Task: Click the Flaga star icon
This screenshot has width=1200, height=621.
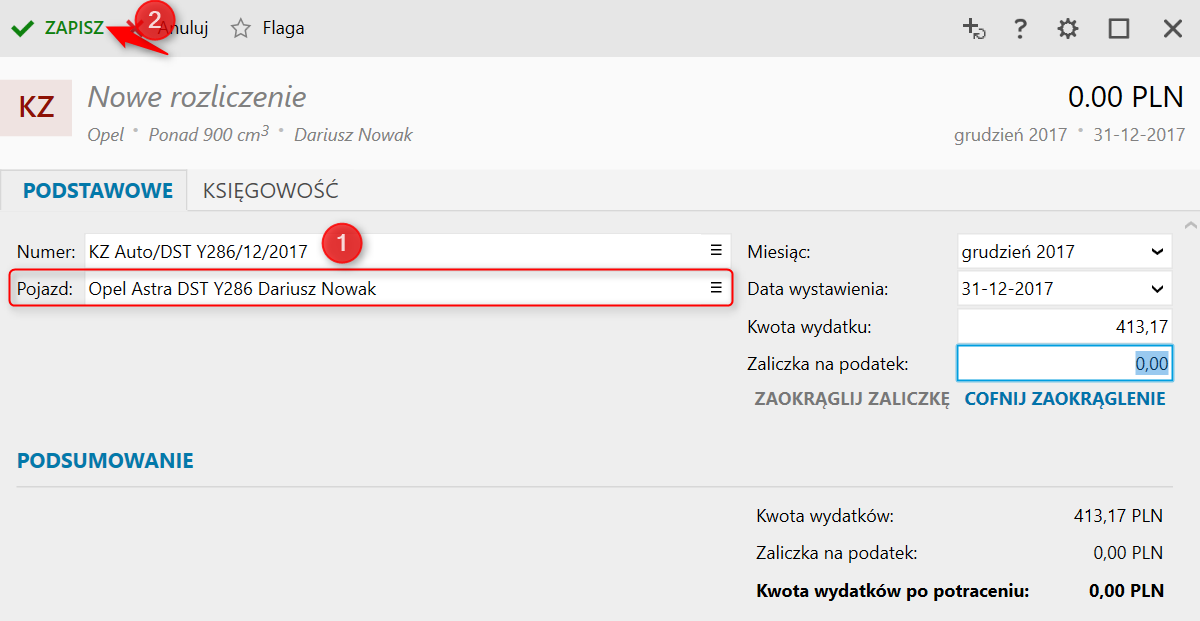Action: pos(240,29)
